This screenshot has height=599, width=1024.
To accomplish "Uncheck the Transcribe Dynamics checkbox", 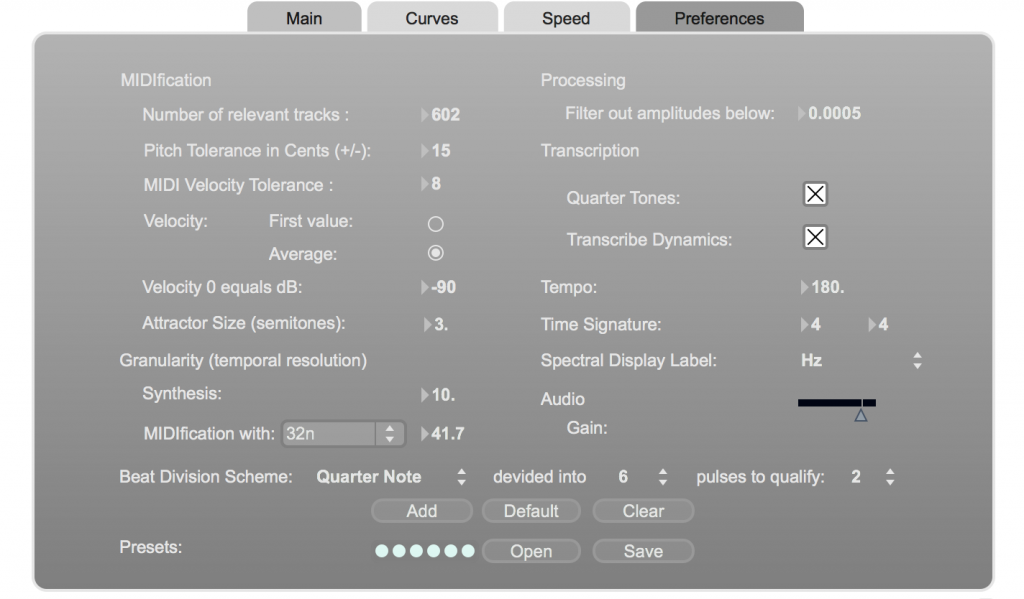I will [x=815, y=237].
